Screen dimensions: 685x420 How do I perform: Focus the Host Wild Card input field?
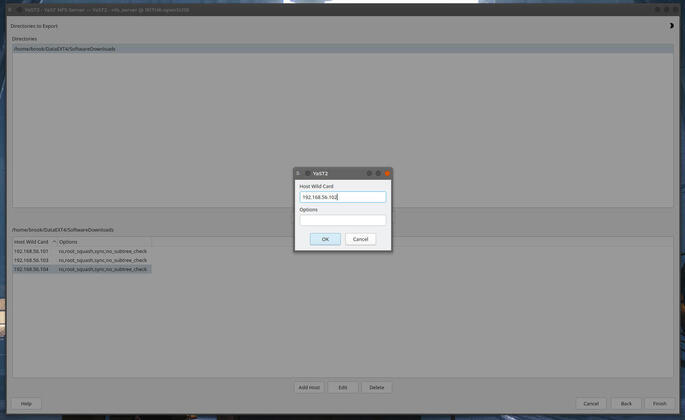[x=342, y=197]
